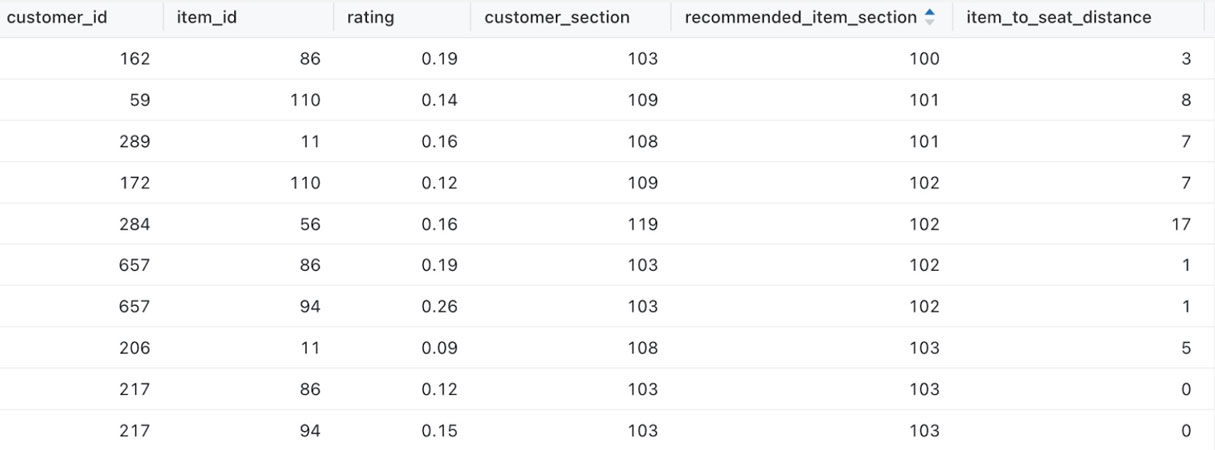Sort by item_to_seat_distance column header
This screenshot has width=1215, height=450.
[x=1058, y=17]
